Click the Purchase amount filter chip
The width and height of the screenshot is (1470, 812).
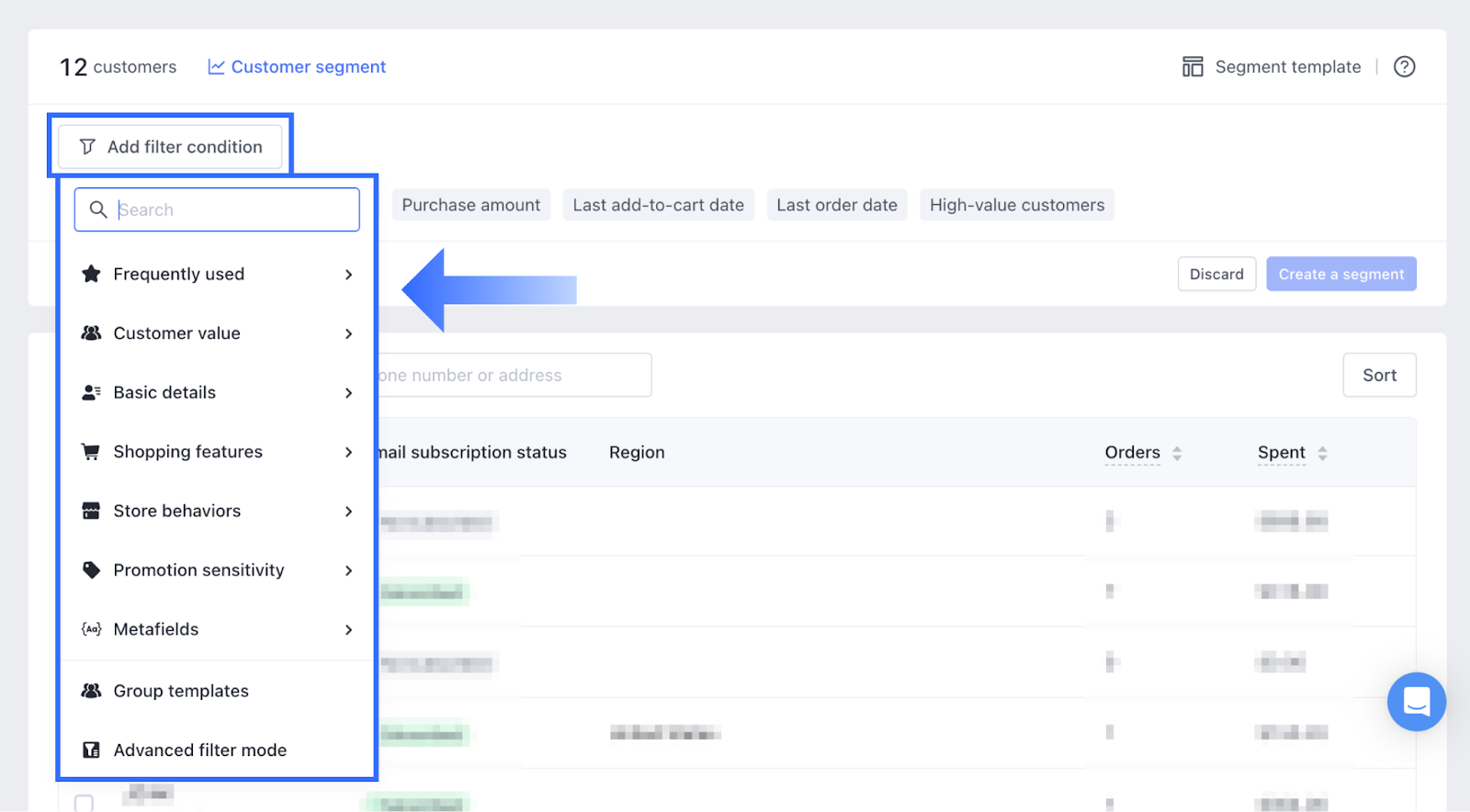470,205
